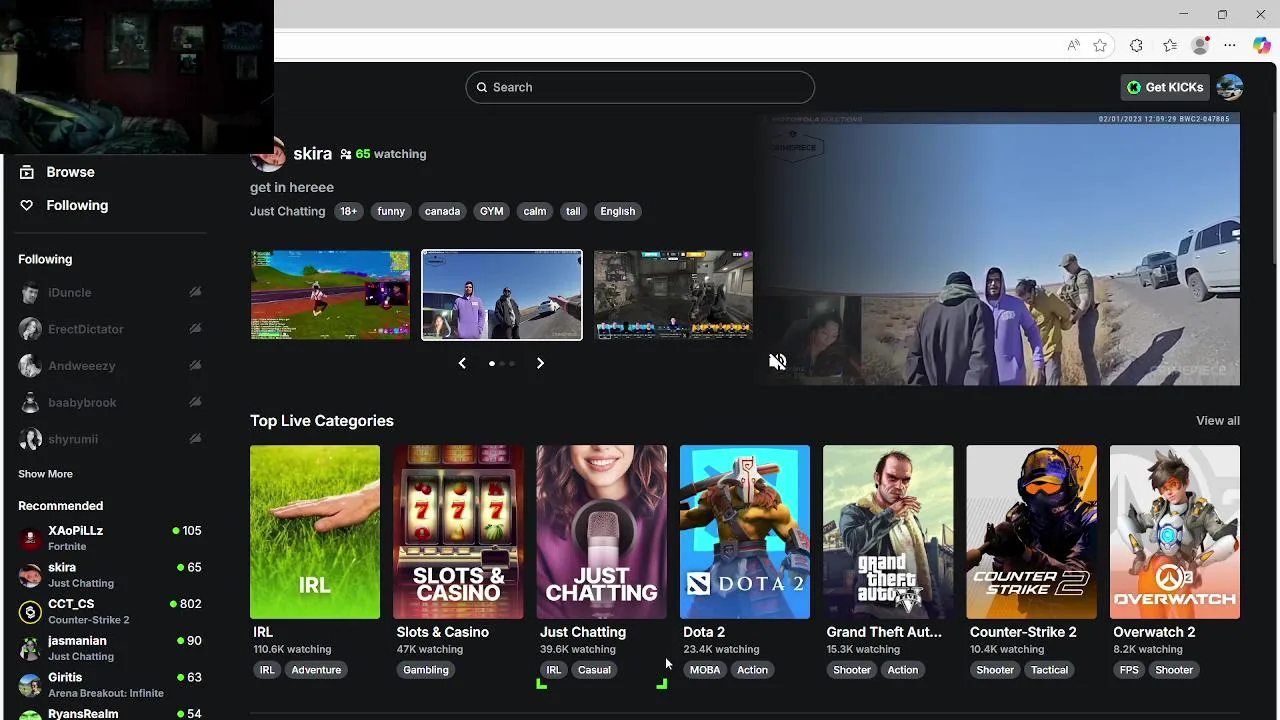The image size is (1280, 720).
Task: Select the funny tag
Action: (391, 211)
